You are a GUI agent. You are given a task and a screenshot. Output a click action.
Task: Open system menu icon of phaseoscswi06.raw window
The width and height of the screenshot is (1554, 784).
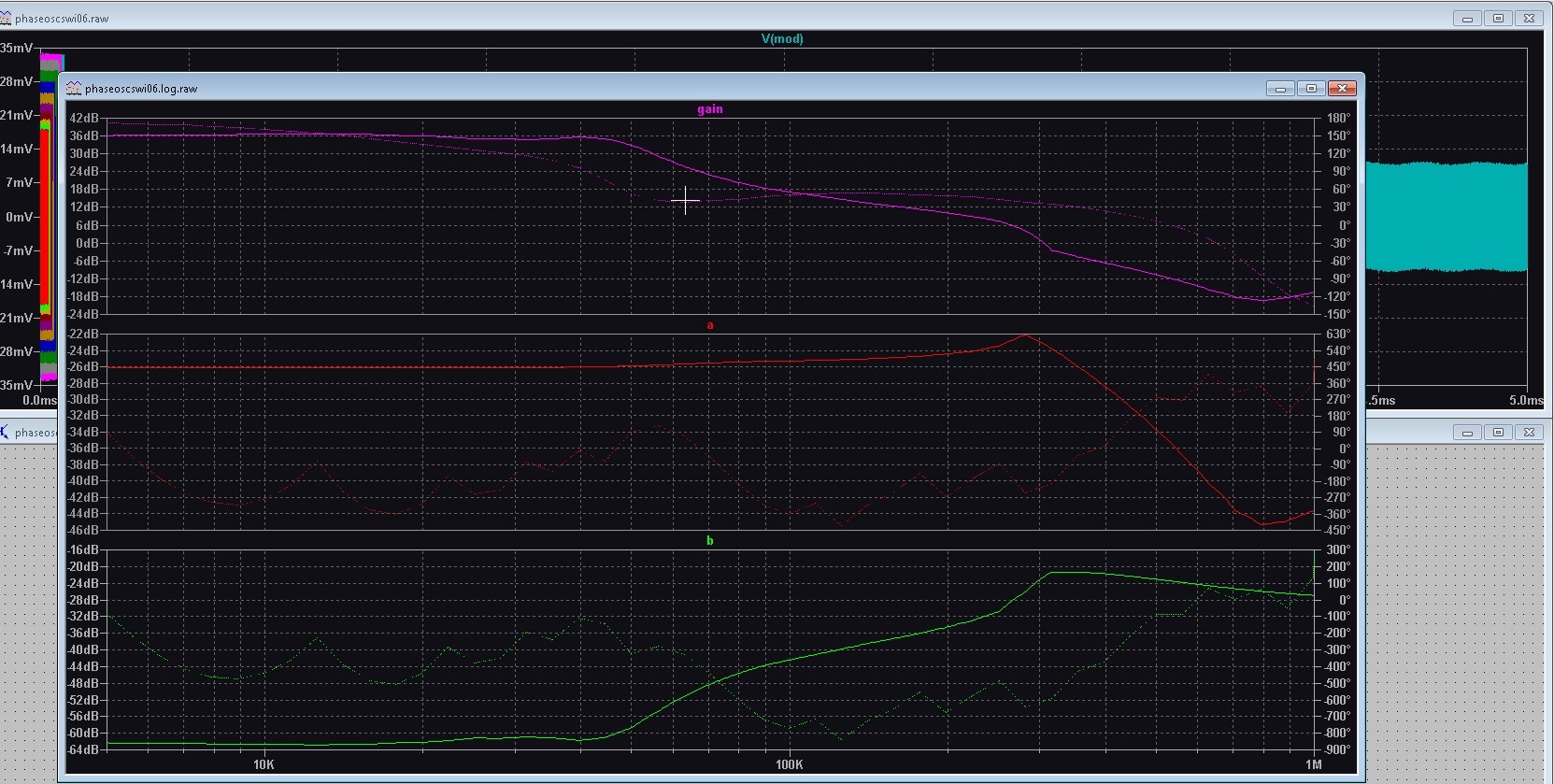click(6, 18)
